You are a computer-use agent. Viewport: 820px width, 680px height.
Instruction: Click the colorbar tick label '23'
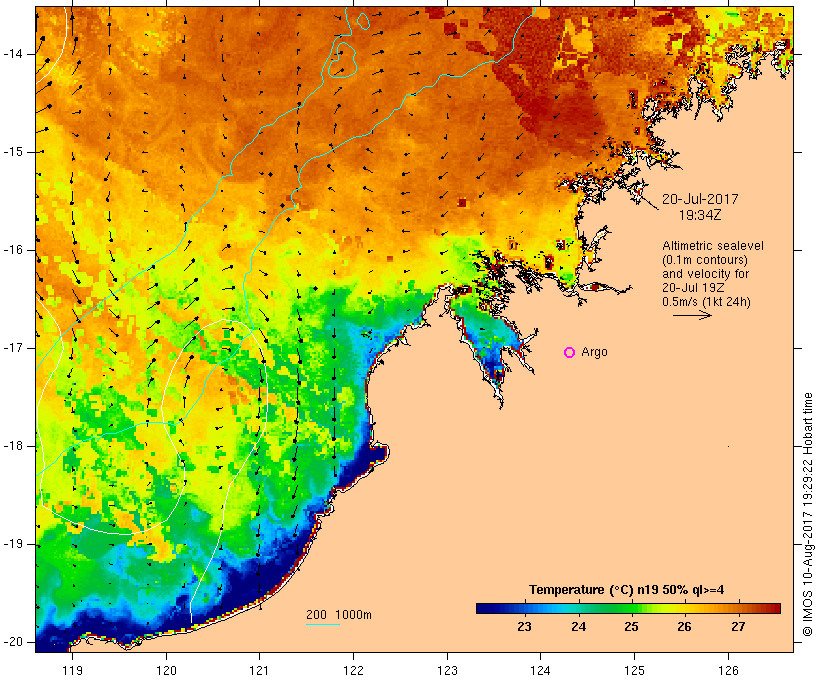525,627
